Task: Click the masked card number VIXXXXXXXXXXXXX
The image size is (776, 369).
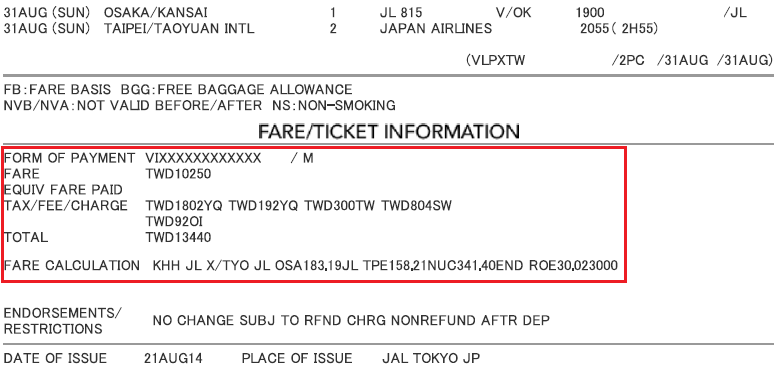Action: pyautogui.click(x=203, y=158)
